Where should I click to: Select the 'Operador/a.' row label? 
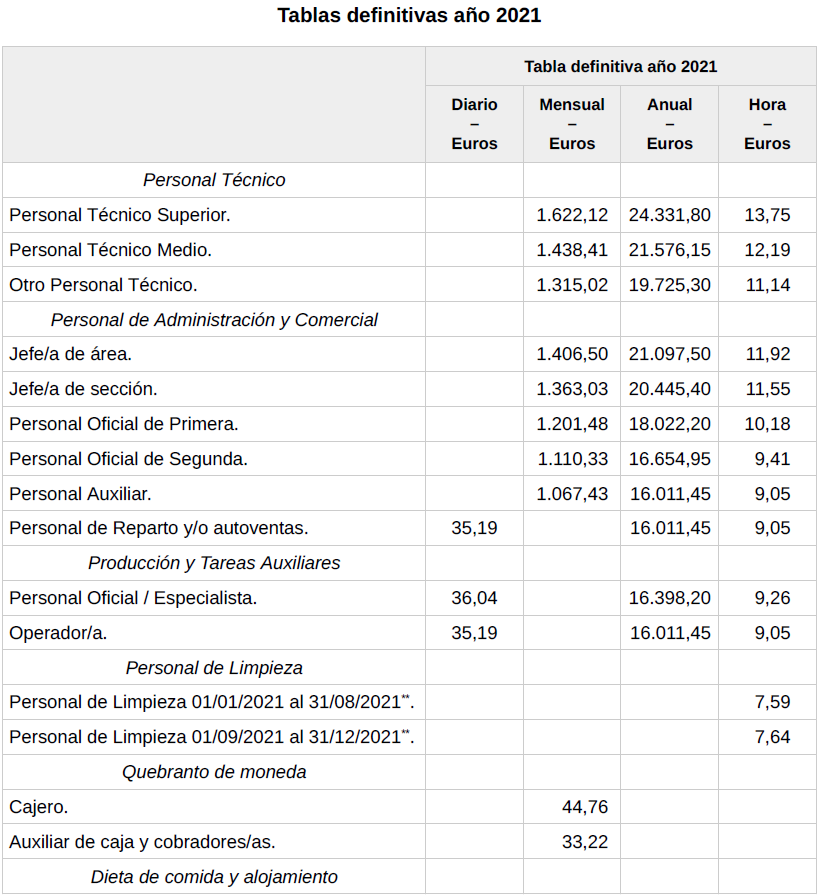click(x=58, y=633)
